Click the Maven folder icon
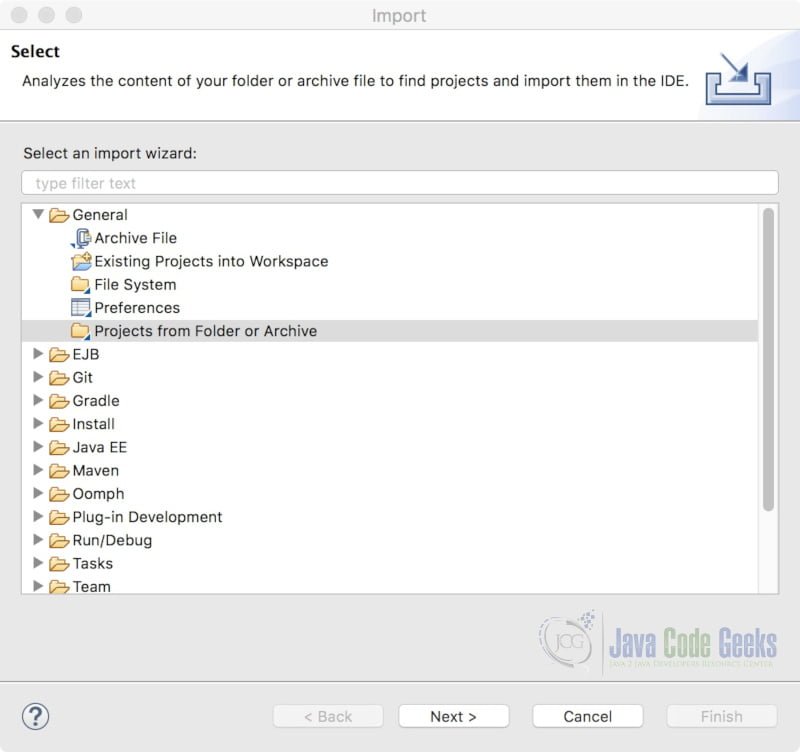This screenshot has width=800, height=752. click(61, 470)
